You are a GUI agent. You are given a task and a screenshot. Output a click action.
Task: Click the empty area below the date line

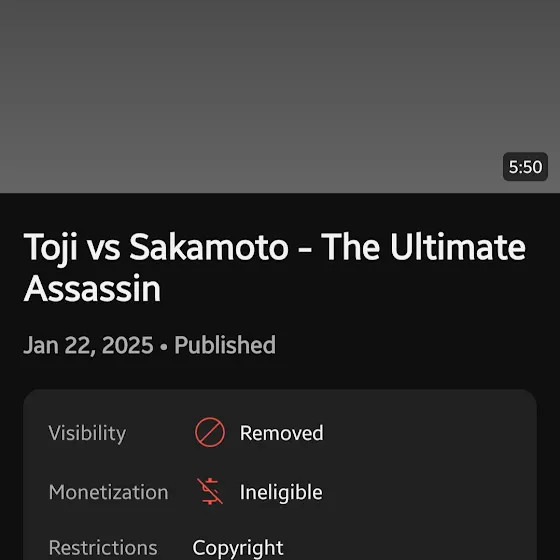pos(280,373)
